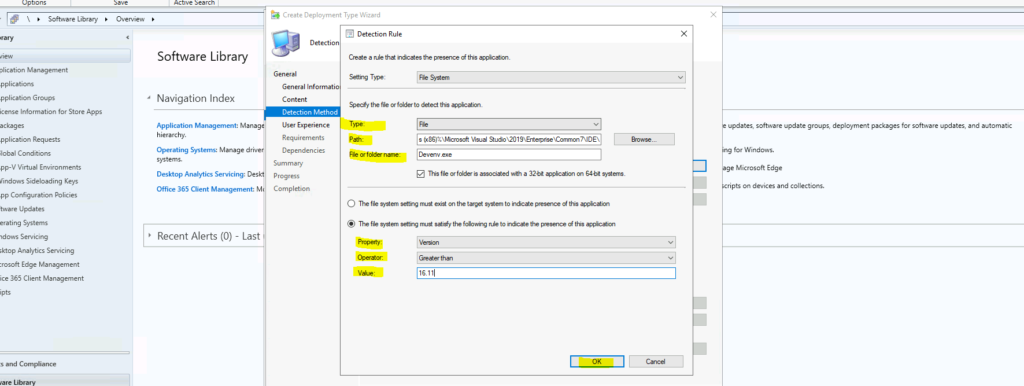This screenshot has width=1024, height=386.
Task: Select General heading in wizard steps
Action: pos(285,74)
